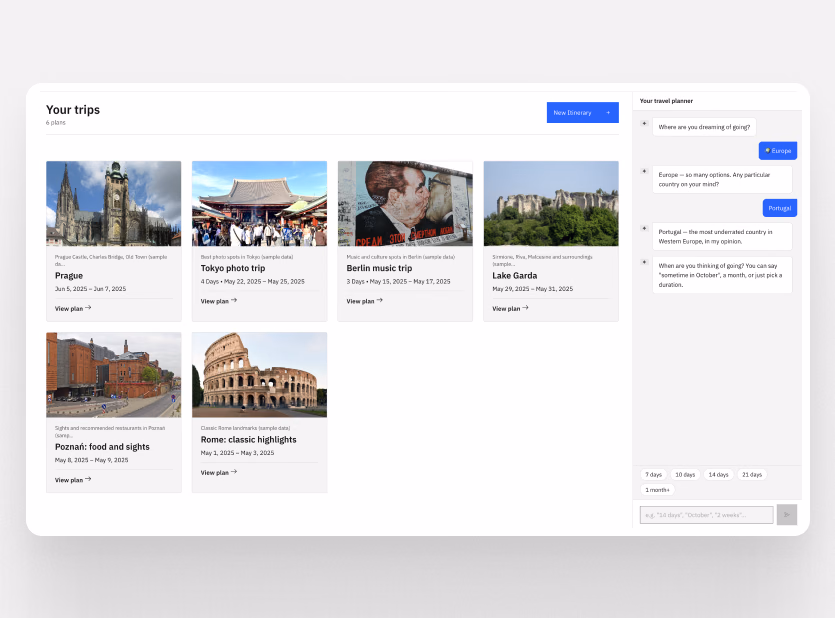This screenshot has width=835, height=618.
Task: Open the Poznań street photo thumbnail
Action: 113,375
